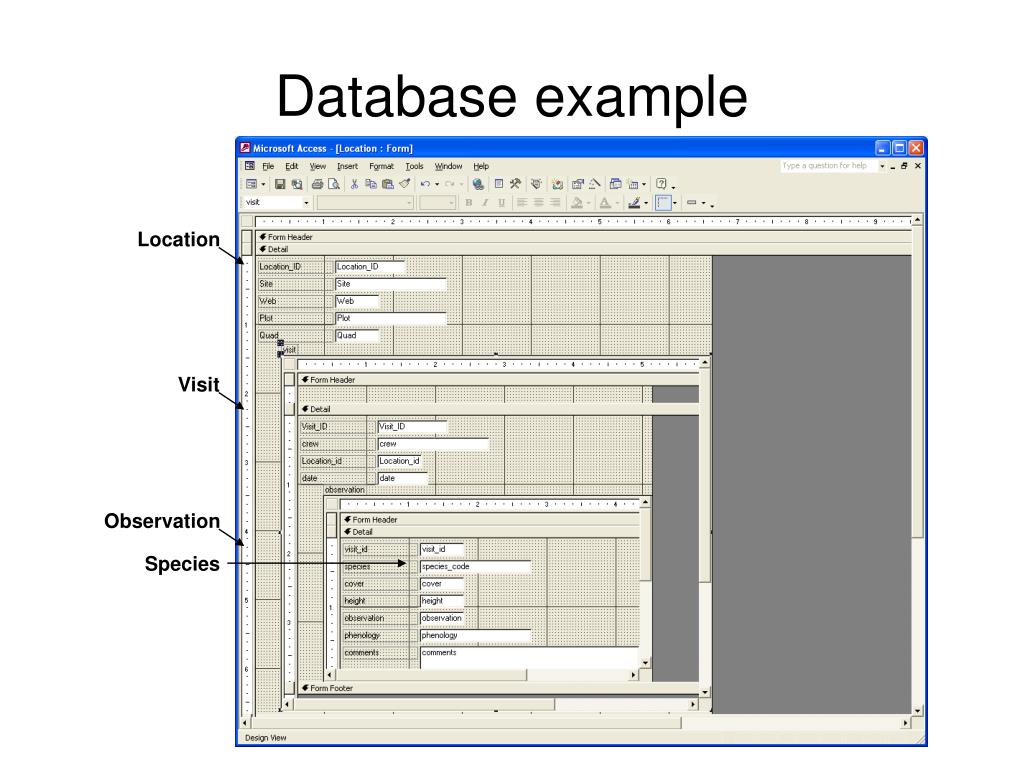Click in the Type a question for help box
The width and height of the screenshot is (1024, 768).
pos(826,166)
